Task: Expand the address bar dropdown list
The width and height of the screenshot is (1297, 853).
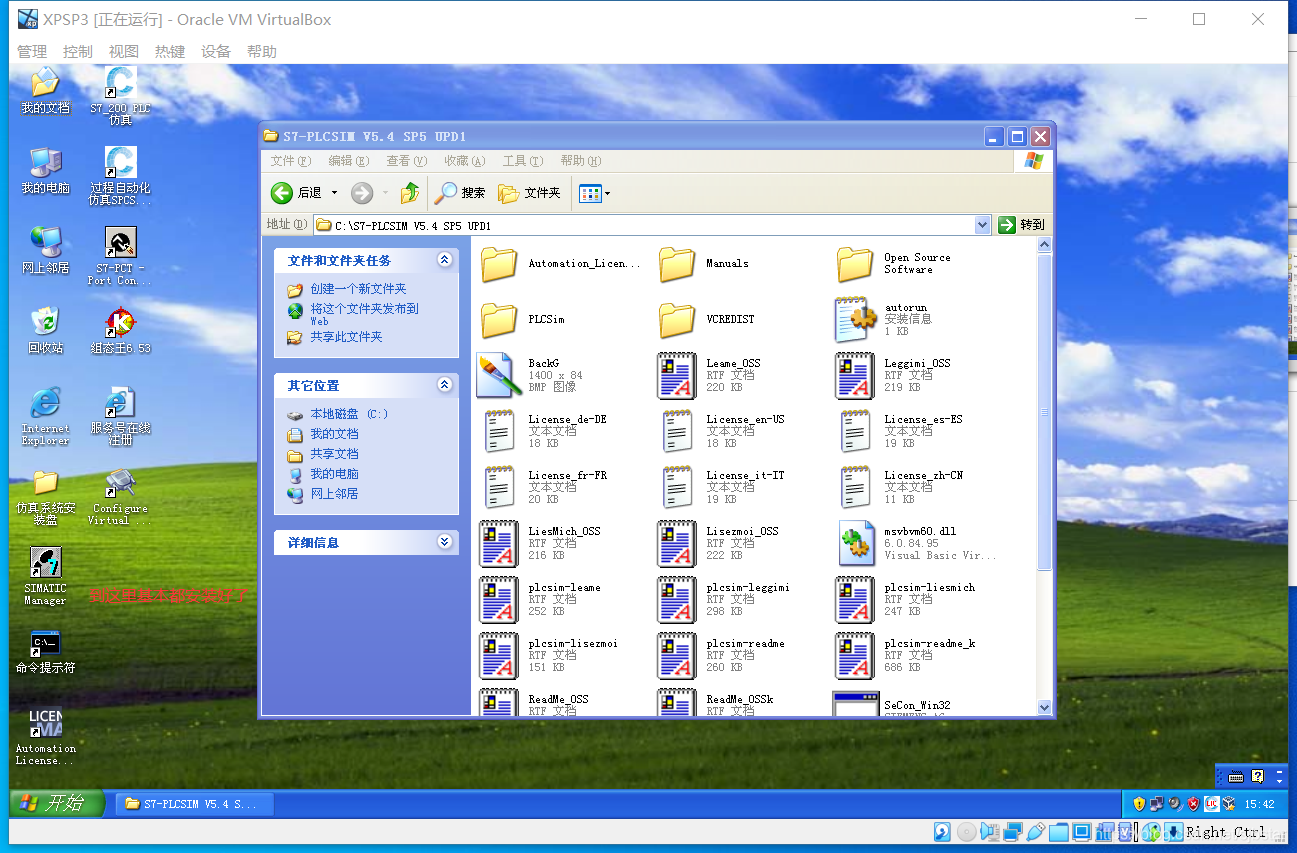Action: (x=982, y=225)
